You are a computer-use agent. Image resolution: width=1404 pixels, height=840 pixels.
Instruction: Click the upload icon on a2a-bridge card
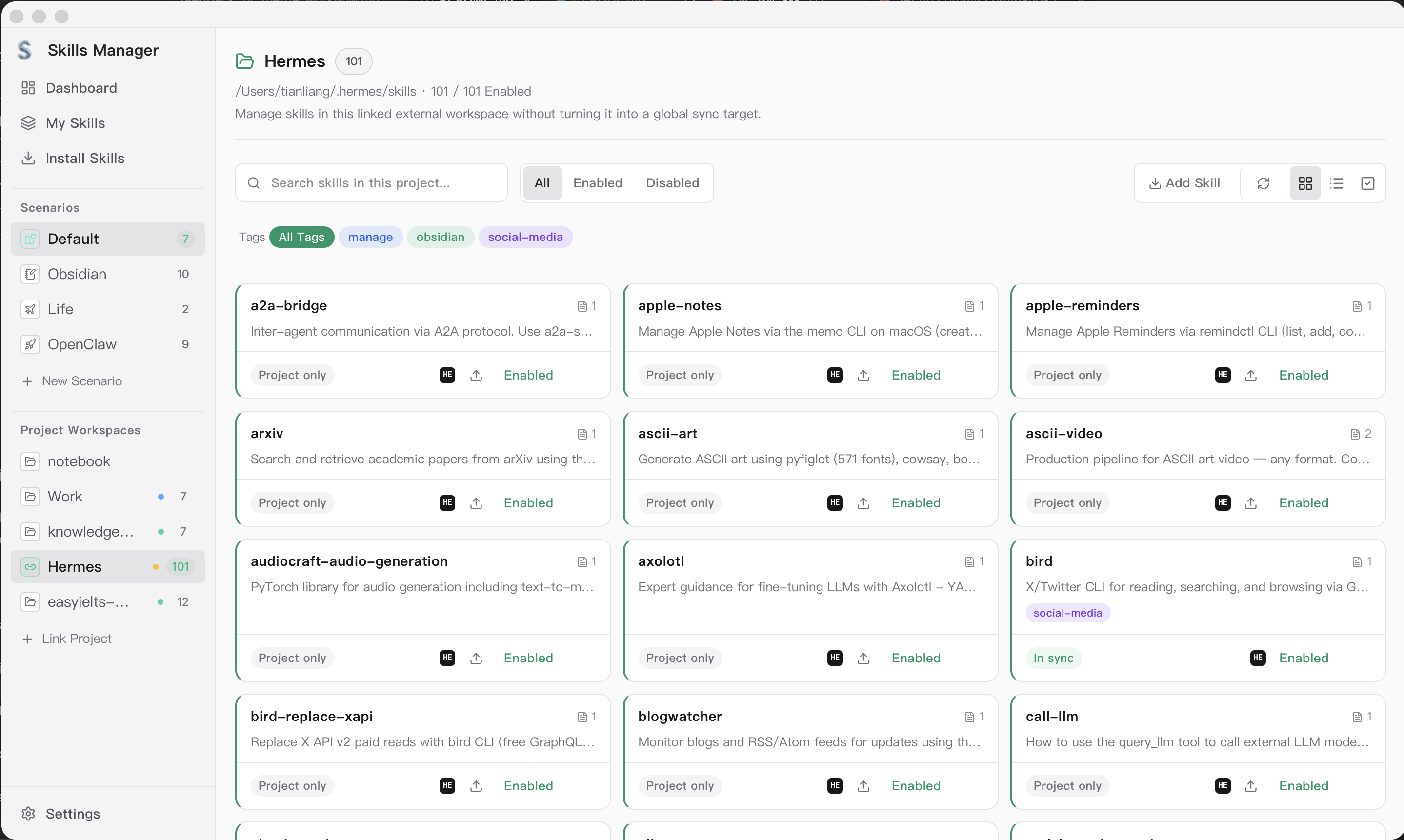click(x=476, y=375)
